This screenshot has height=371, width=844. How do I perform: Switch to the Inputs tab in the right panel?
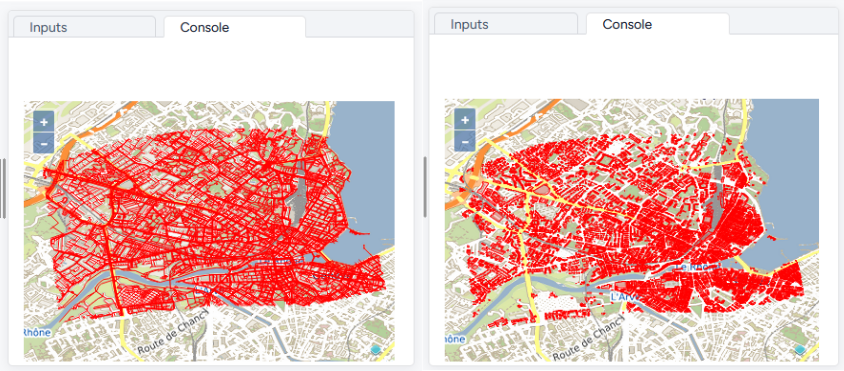click(506, 24)
